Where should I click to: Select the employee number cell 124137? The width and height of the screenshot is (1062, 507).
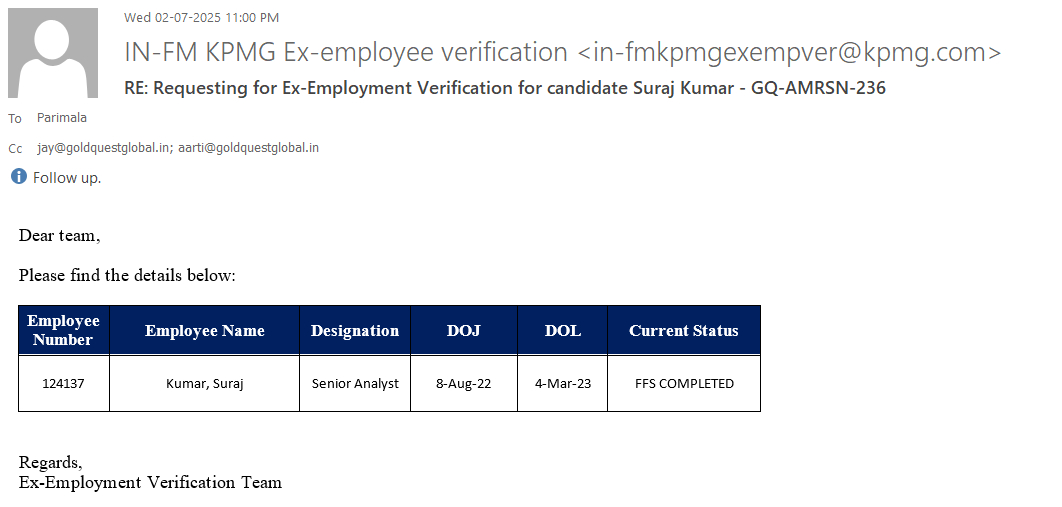[64, 383]
